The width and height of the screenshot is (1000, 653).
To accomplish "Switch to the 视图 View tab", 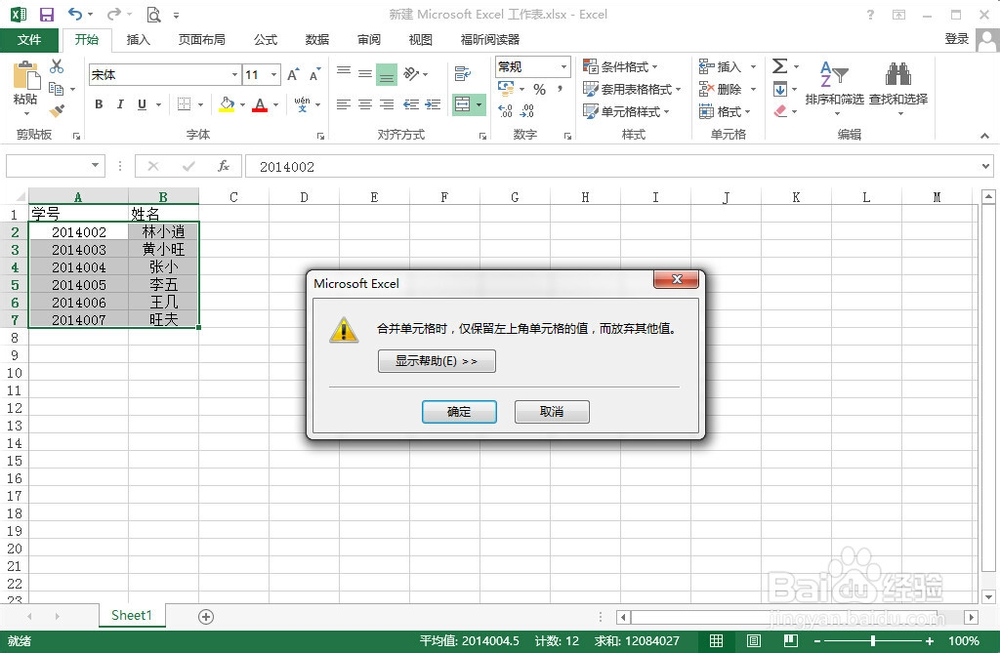I will [420, 40].
